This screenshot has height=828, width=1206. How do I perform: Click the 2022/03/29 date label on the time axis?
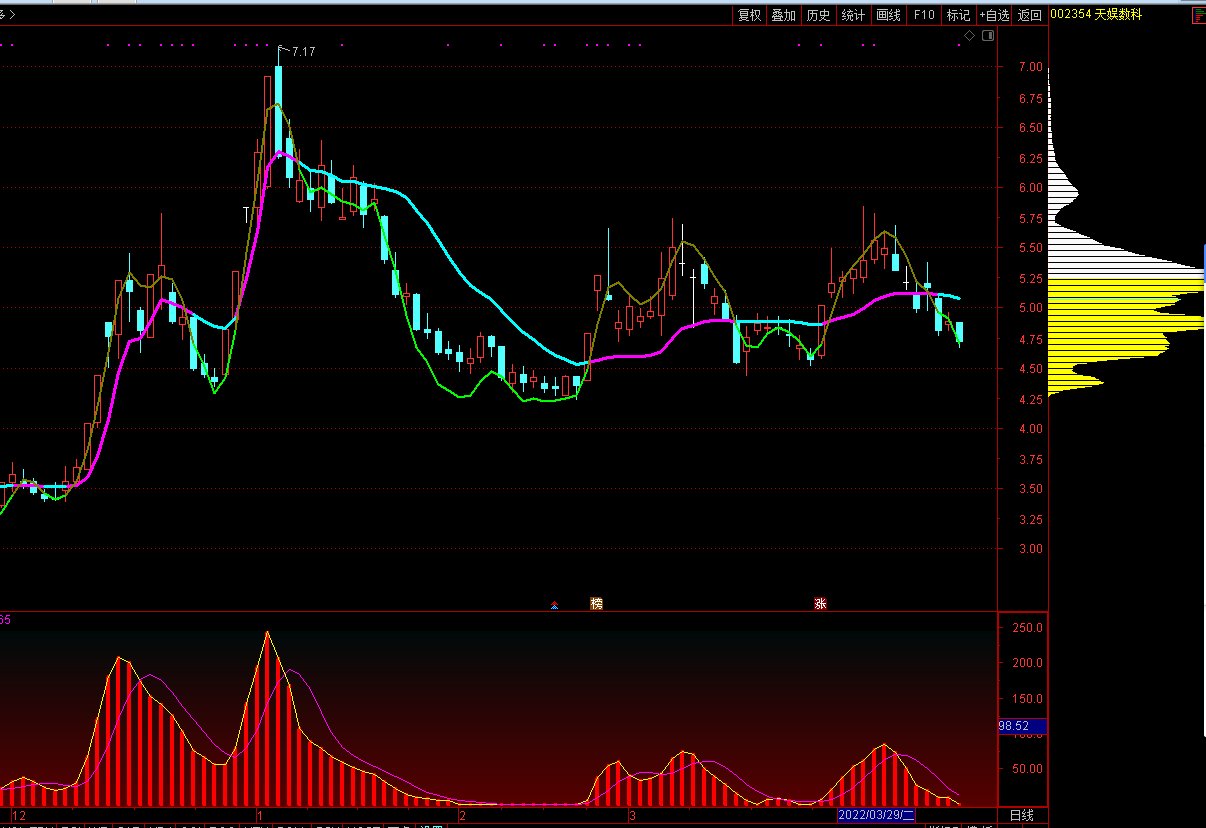[876, 815]
